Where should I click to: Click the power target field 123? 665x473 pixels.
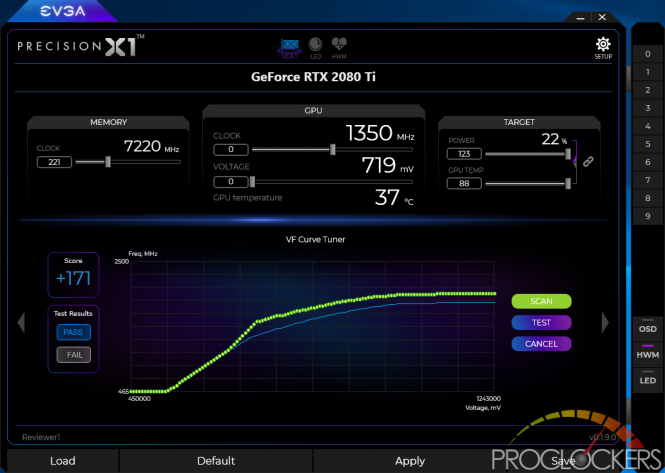coord(464,154)
